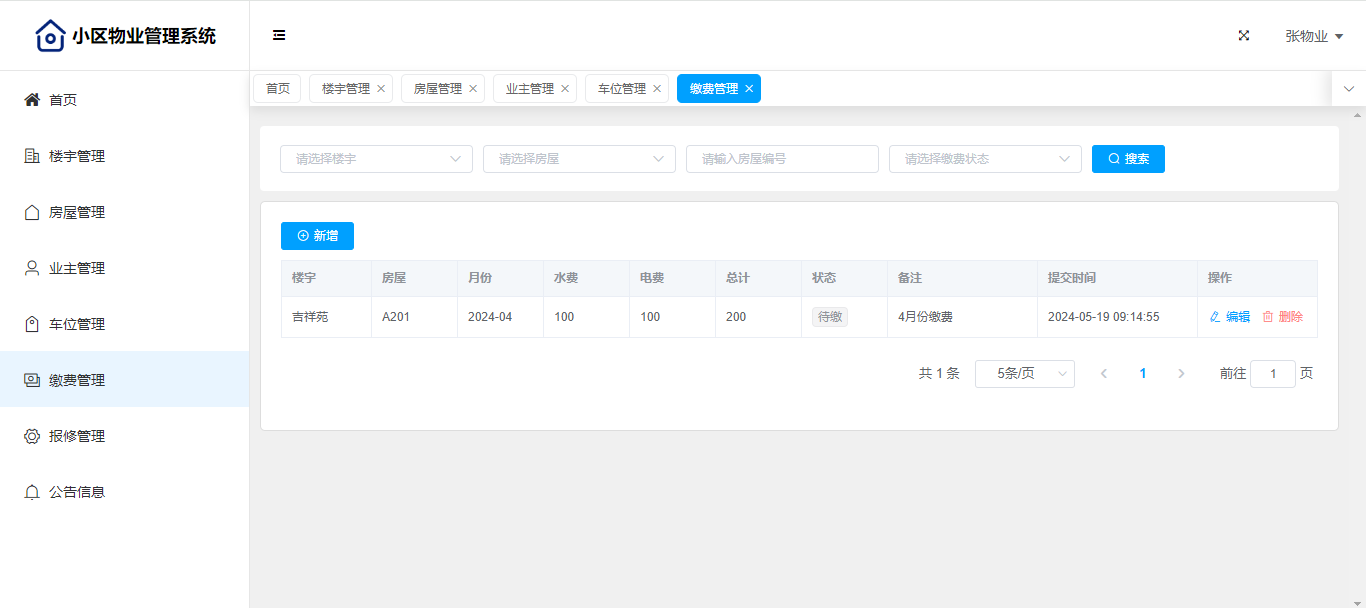The image size is (1366, 608).
Task: Open the 请选择房屋 dropdown
Action: tap(579, 159)
